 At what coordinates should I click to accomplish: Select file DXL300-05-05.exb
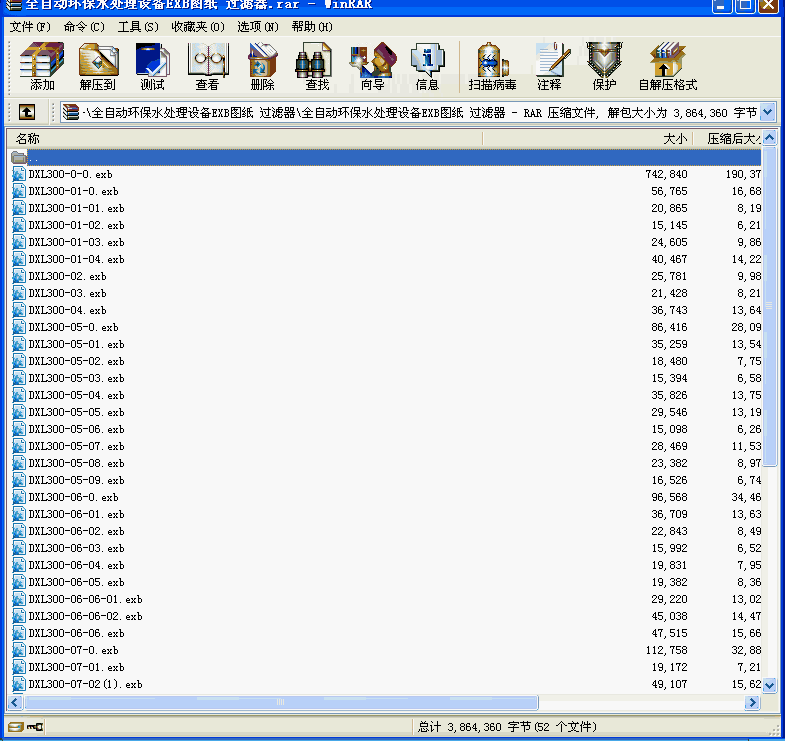(76, 412)
